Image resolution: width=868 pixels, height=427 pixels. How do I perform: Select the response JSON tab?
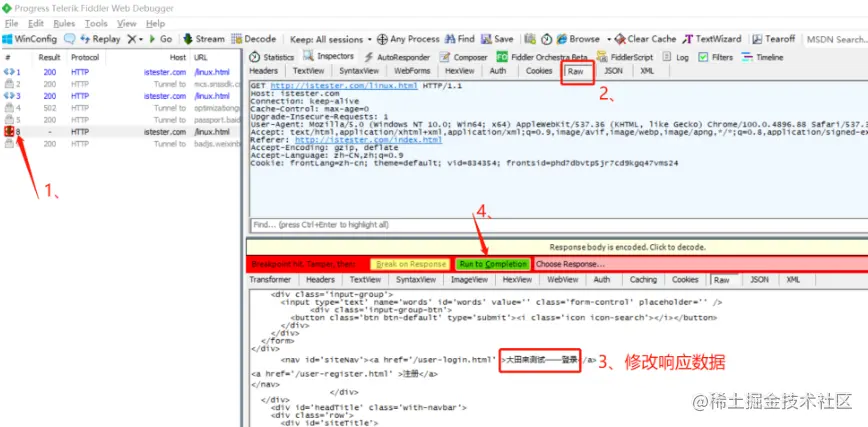[759, 280]
